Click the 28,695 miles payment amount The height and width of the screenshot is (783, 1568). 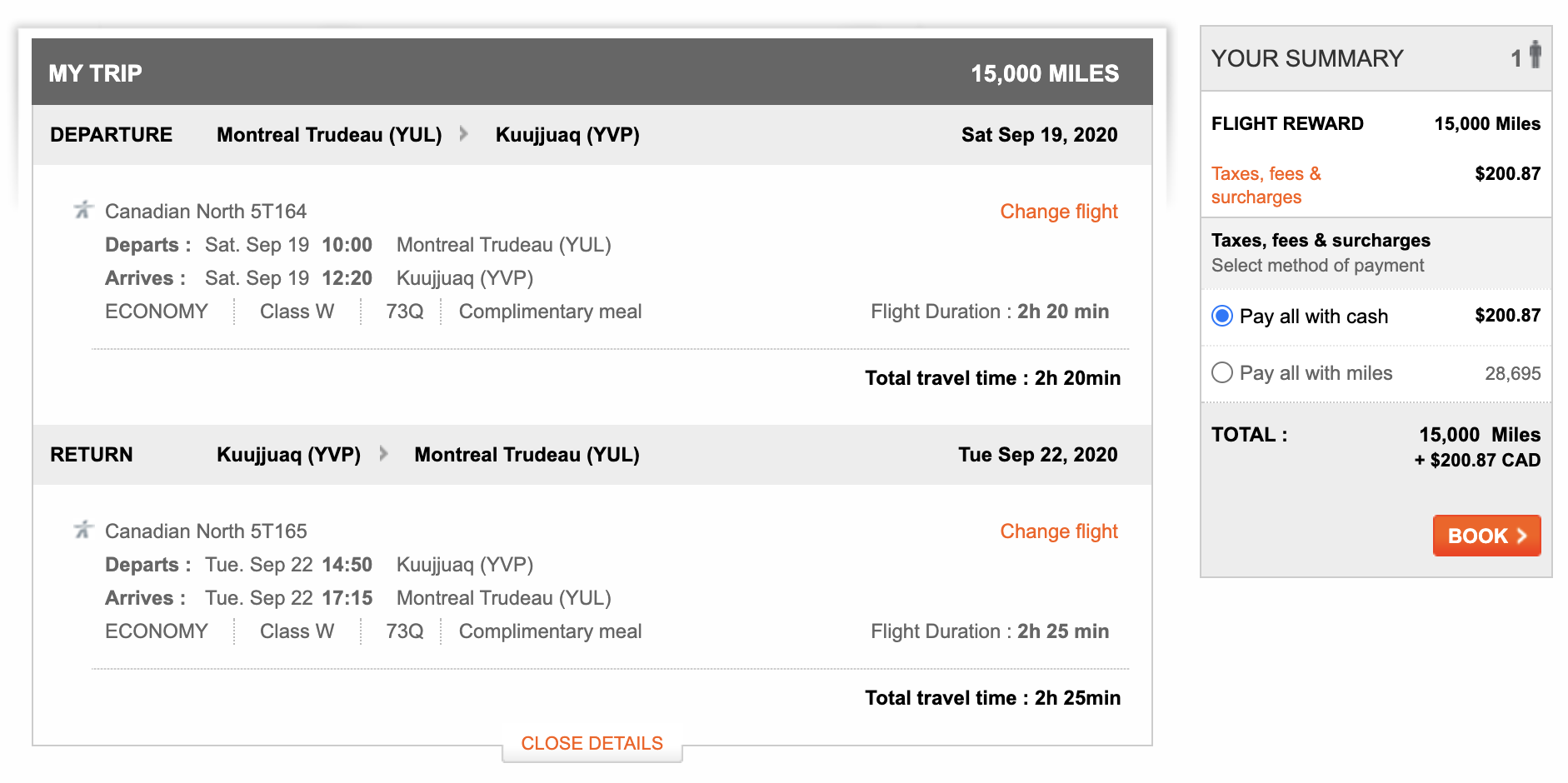click(x=1512, y=373)
